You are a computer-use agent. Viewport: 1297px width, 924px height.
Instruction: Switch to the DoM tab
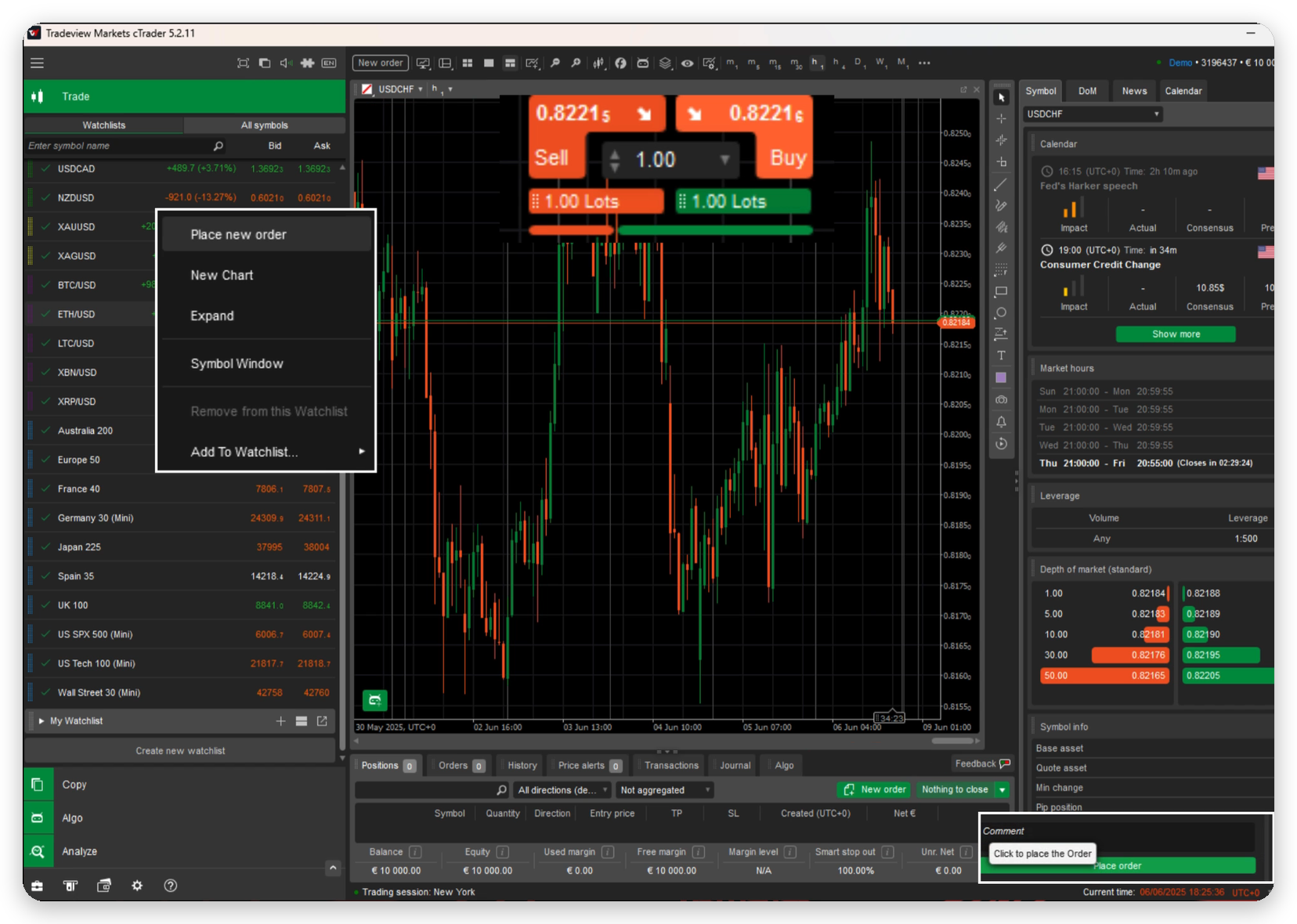point(1087,91)
